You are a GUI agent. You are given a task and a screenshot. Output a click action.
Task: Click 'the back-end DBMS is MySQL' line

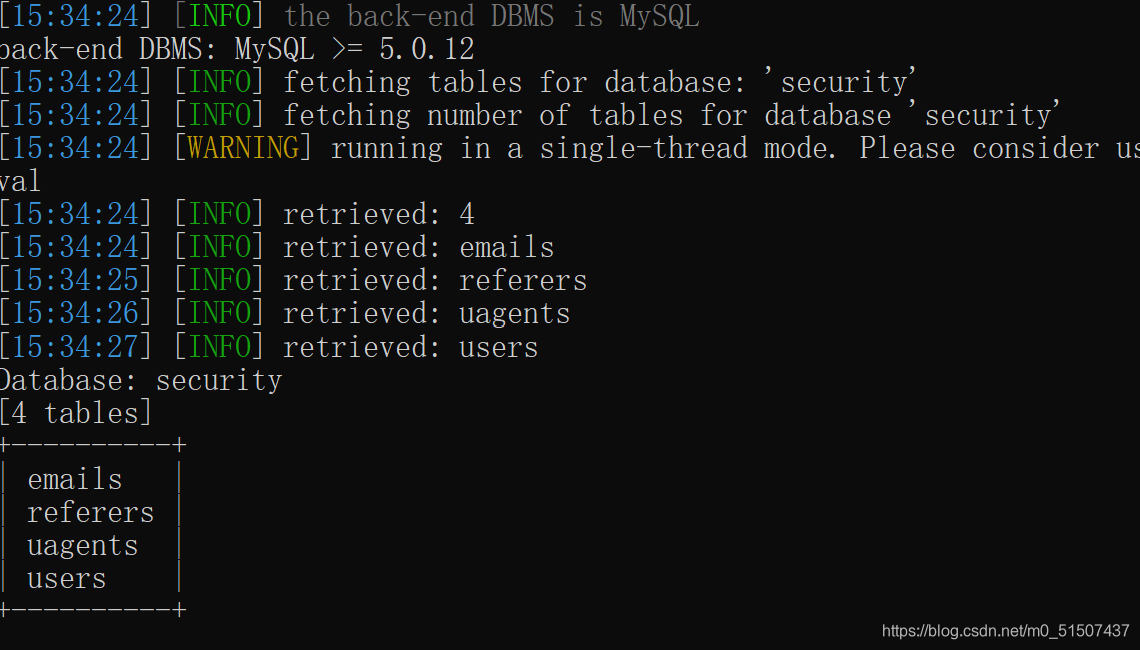point(491,16)
